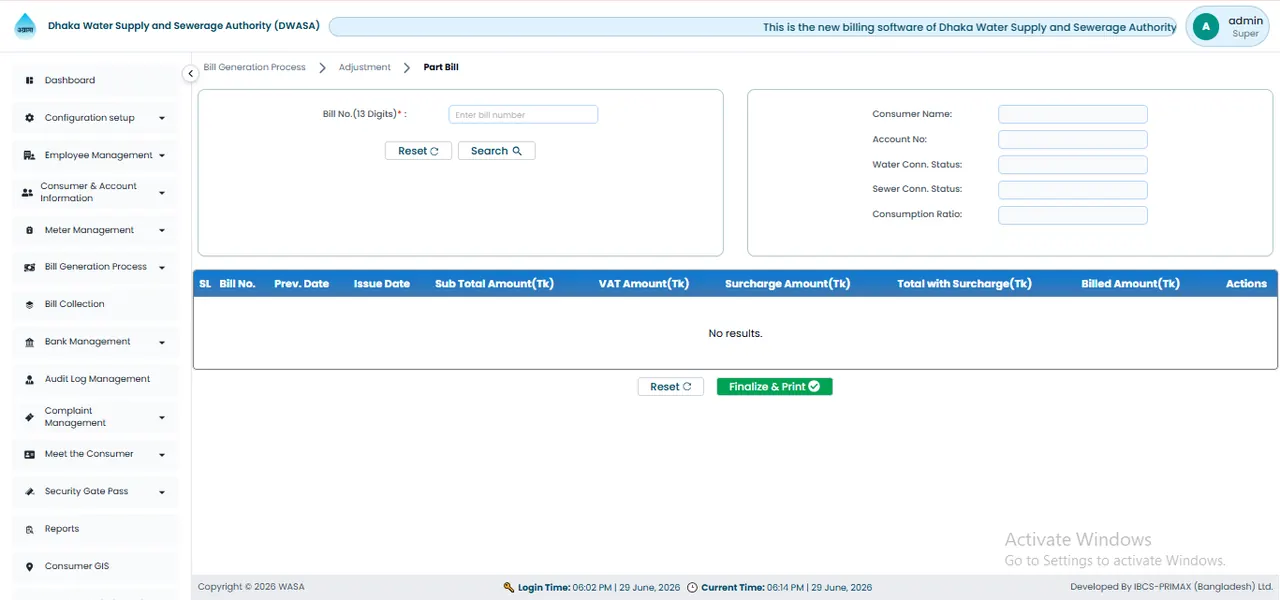This screenshot has height=600, width=1280.
Task: Click the Meet the Consumer icon
Action: (x=29, y=454)
